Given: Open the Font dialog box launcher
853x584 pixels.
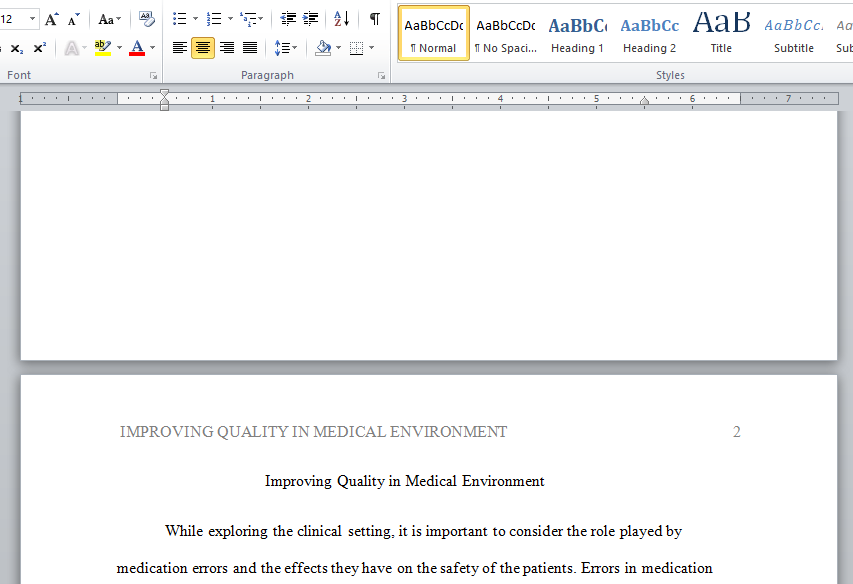Looking at the screenshot, I should pos(154,76).
